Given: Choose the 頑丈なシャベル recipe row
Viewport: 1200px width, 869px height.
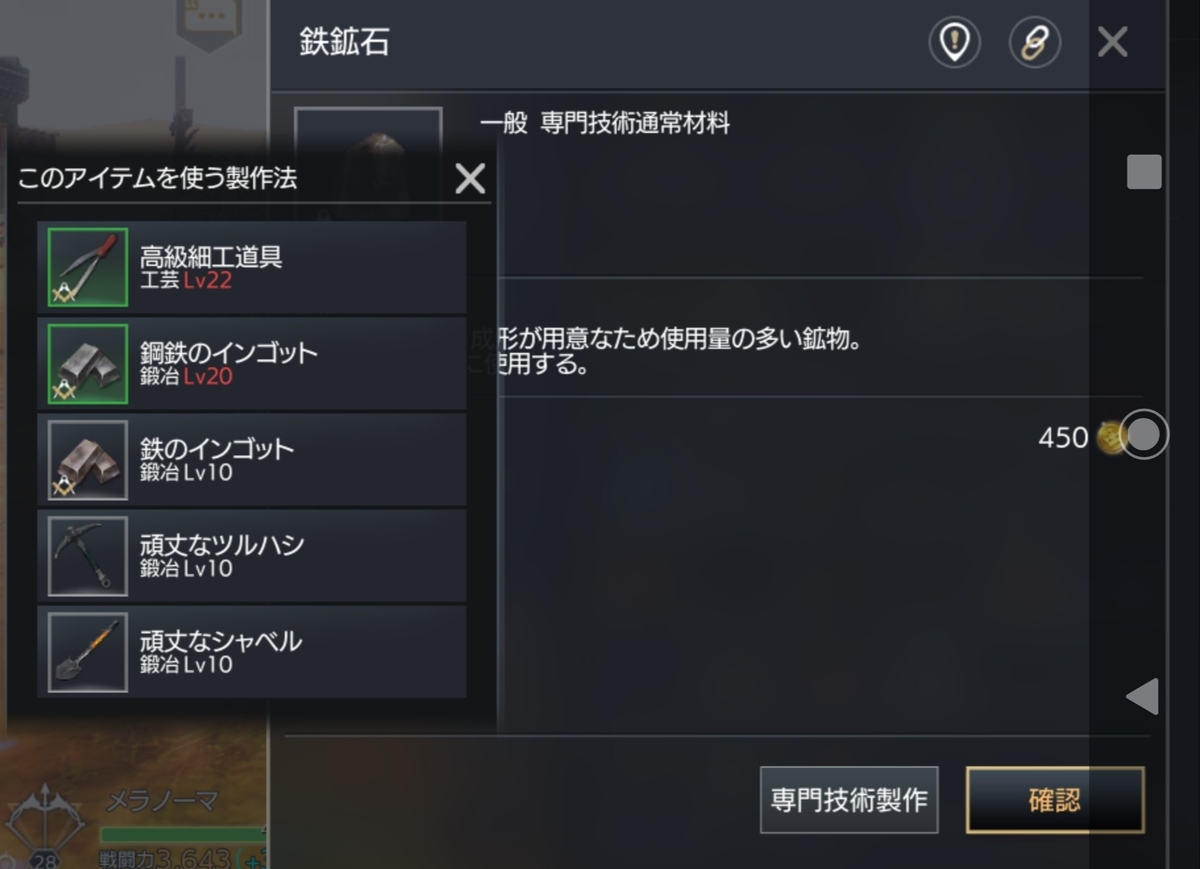Looking at the screenshot, I should pyautogui.click(x=252, y=652).
